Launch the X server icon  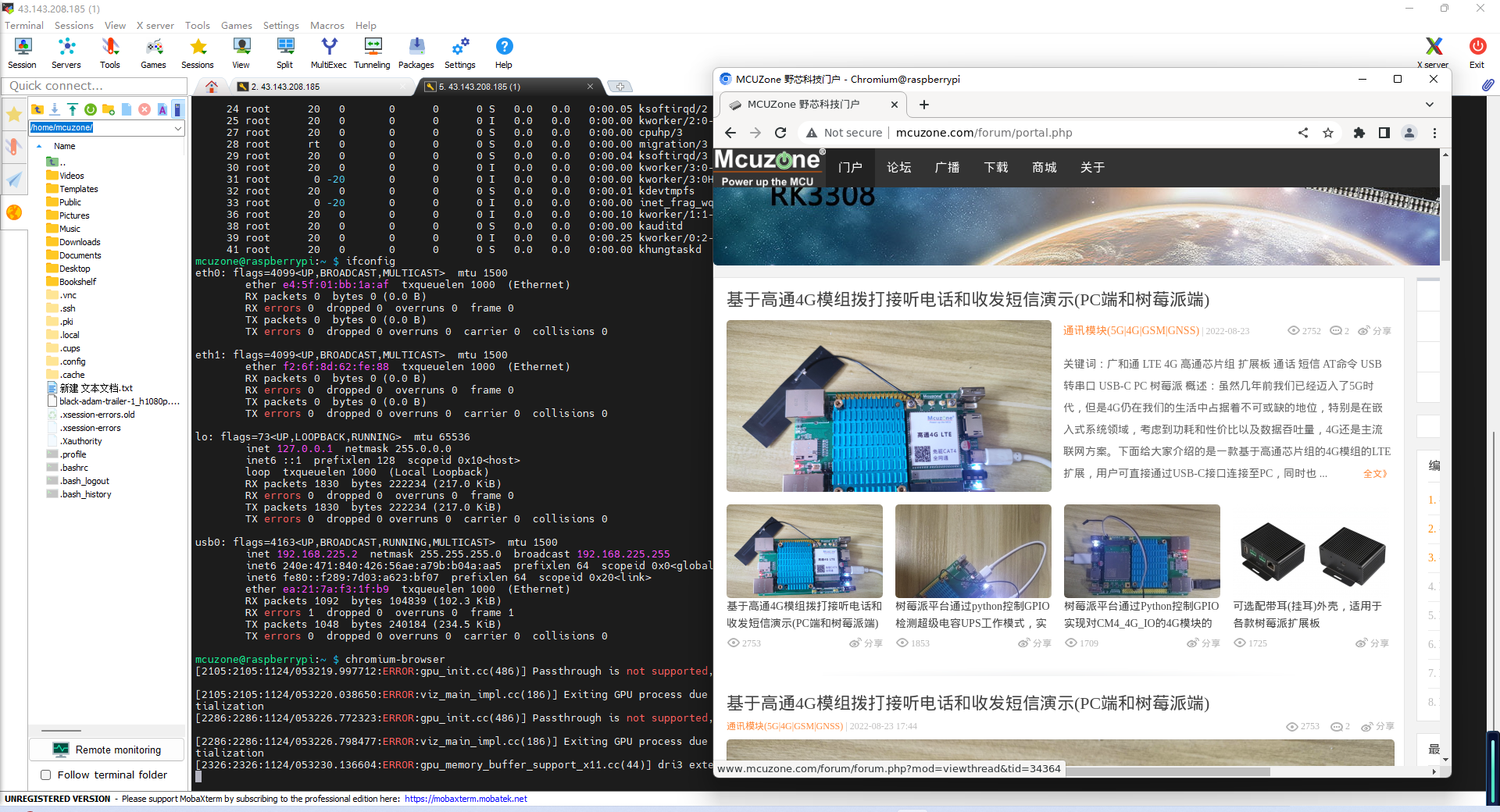(x=1433, y=53)
